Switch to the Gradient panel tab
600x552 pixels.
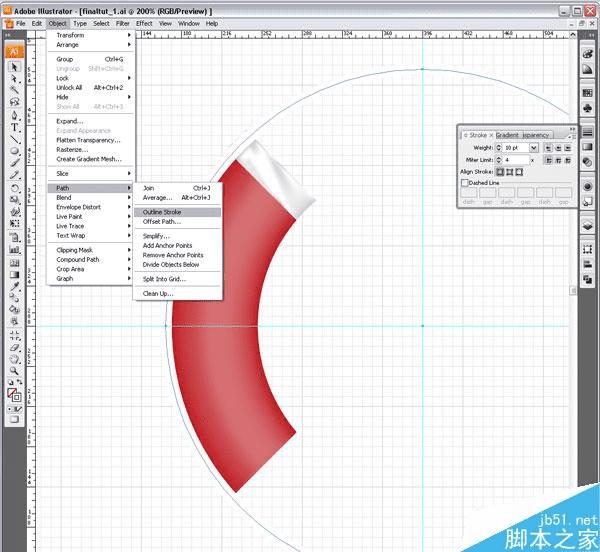click(x=507, y=135)
